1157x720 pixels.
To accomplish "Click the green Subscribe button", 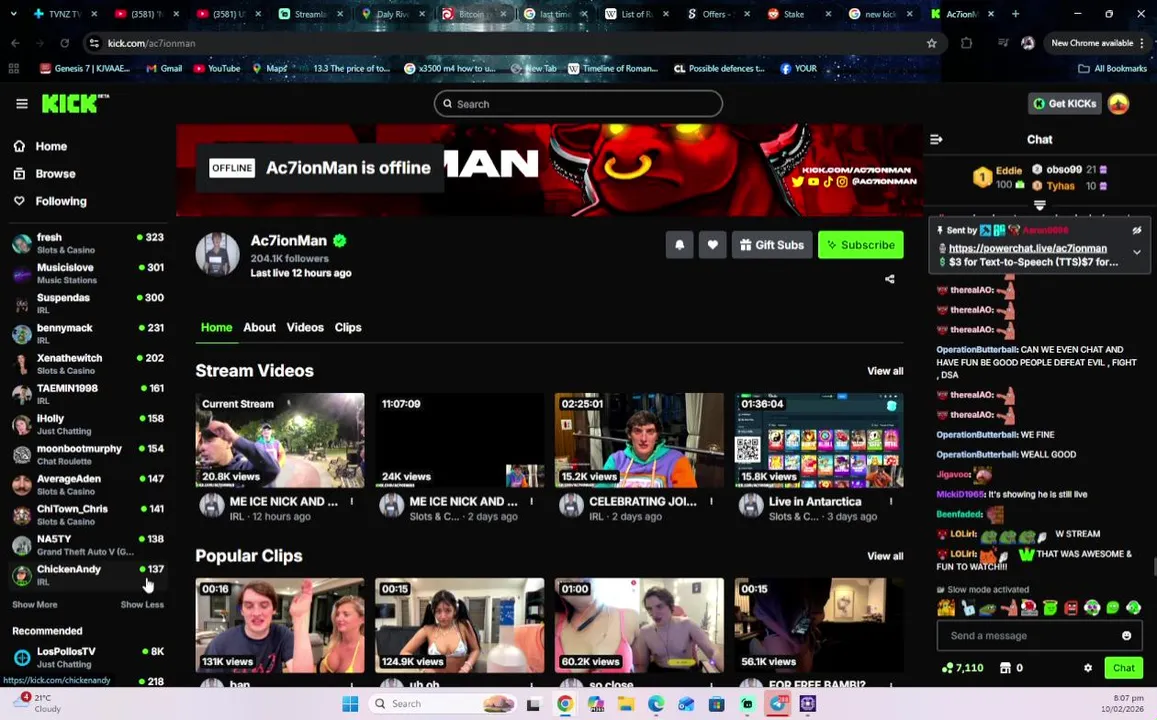I will tap(860, 245).
